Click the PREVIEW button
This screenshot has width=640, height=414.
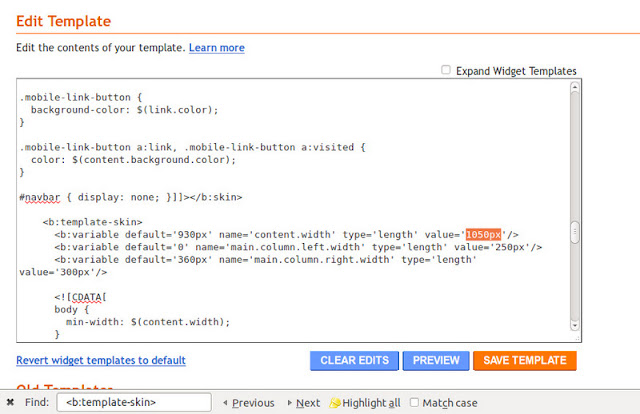coord(436,360)
